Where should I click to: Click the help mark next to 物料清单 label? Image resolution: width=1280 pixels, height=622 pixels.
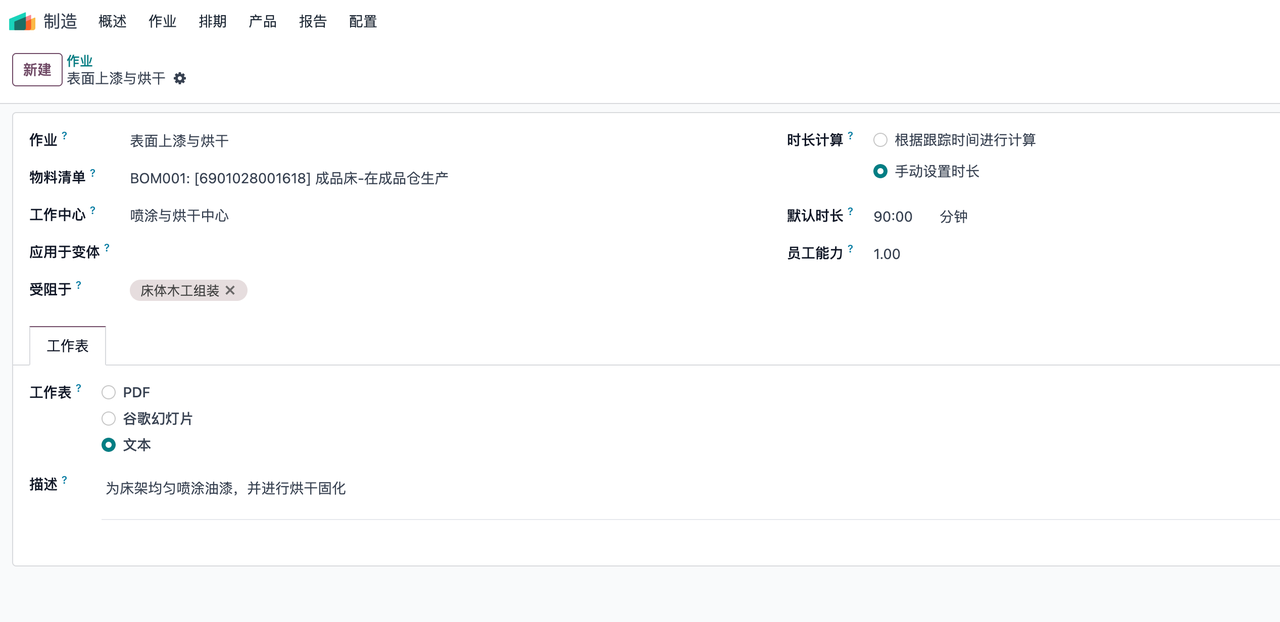93,173
